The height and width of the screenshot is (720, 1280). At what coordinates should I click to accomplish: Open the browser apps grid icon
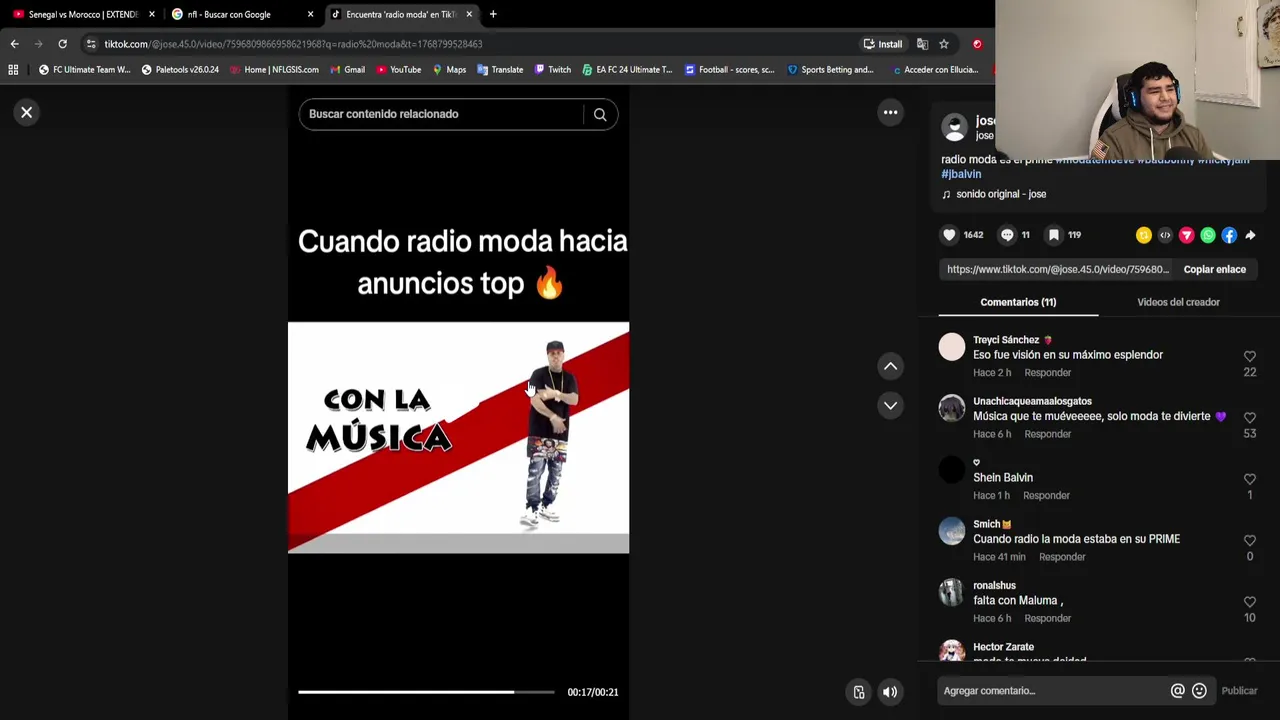13,70
